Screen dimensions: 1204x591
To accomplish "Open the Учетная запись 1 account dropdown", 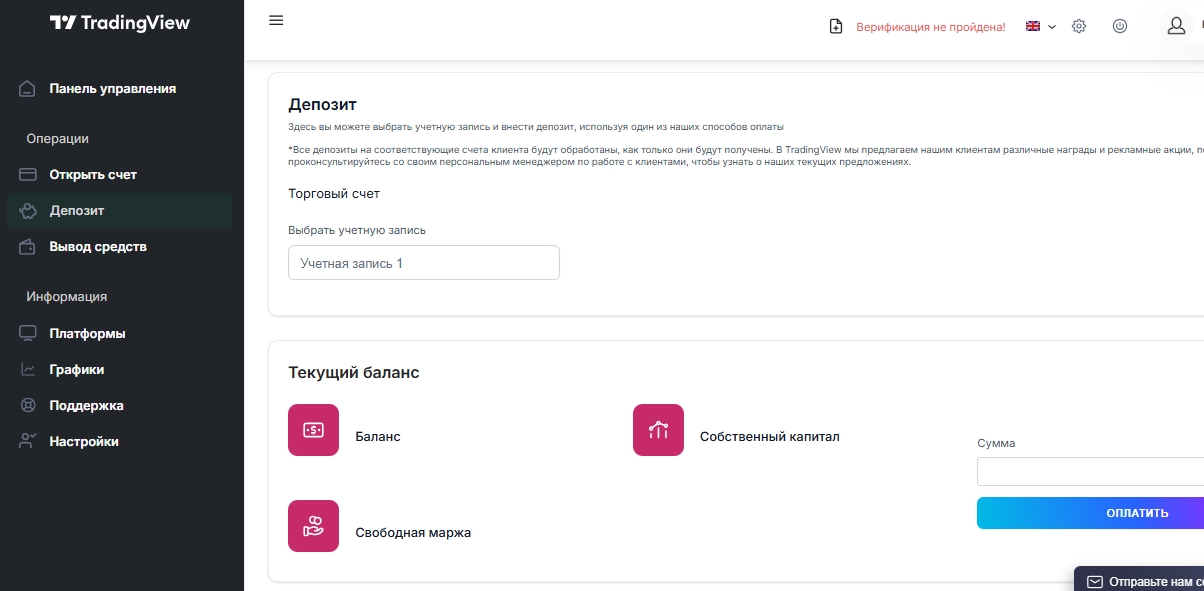I will pyautogui.click(x=424, y=263).
